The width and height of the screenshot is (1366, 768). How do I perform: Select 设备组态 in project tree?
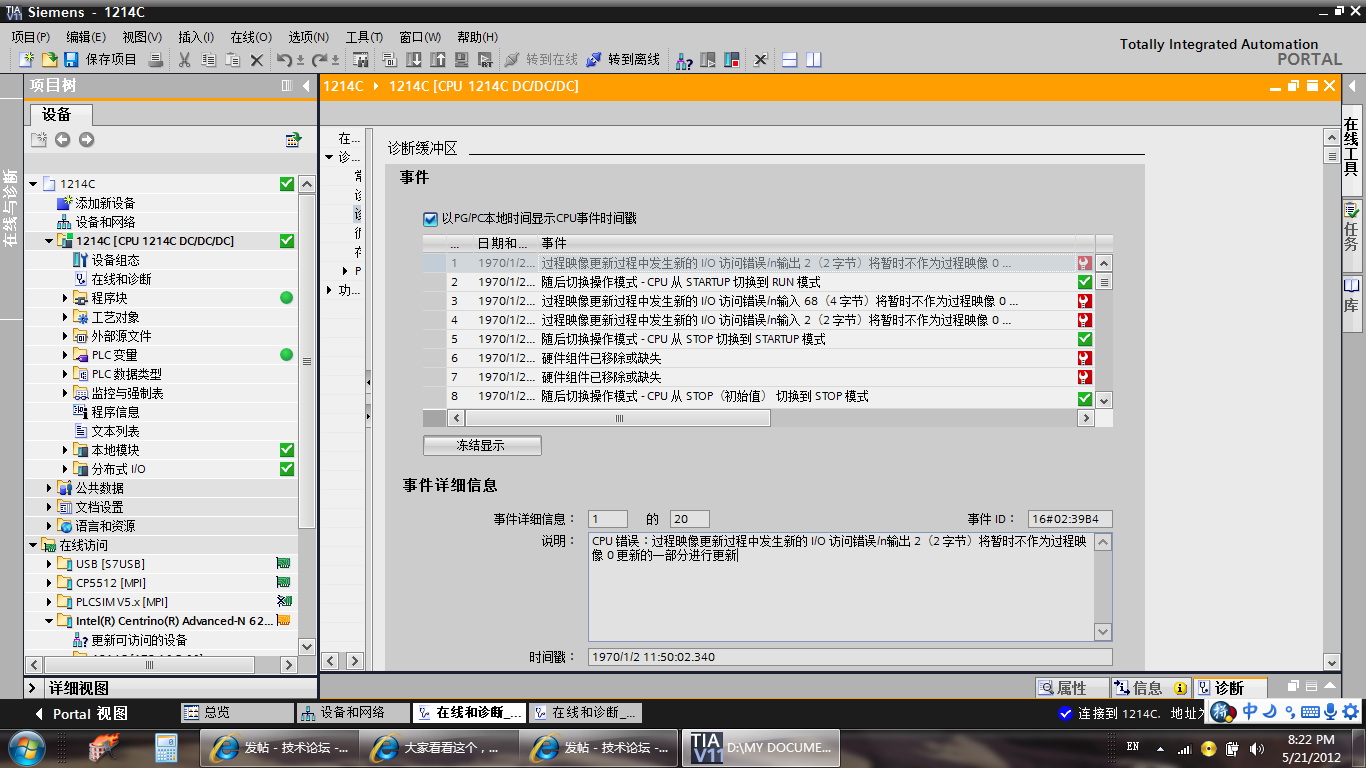click(116, 260)
